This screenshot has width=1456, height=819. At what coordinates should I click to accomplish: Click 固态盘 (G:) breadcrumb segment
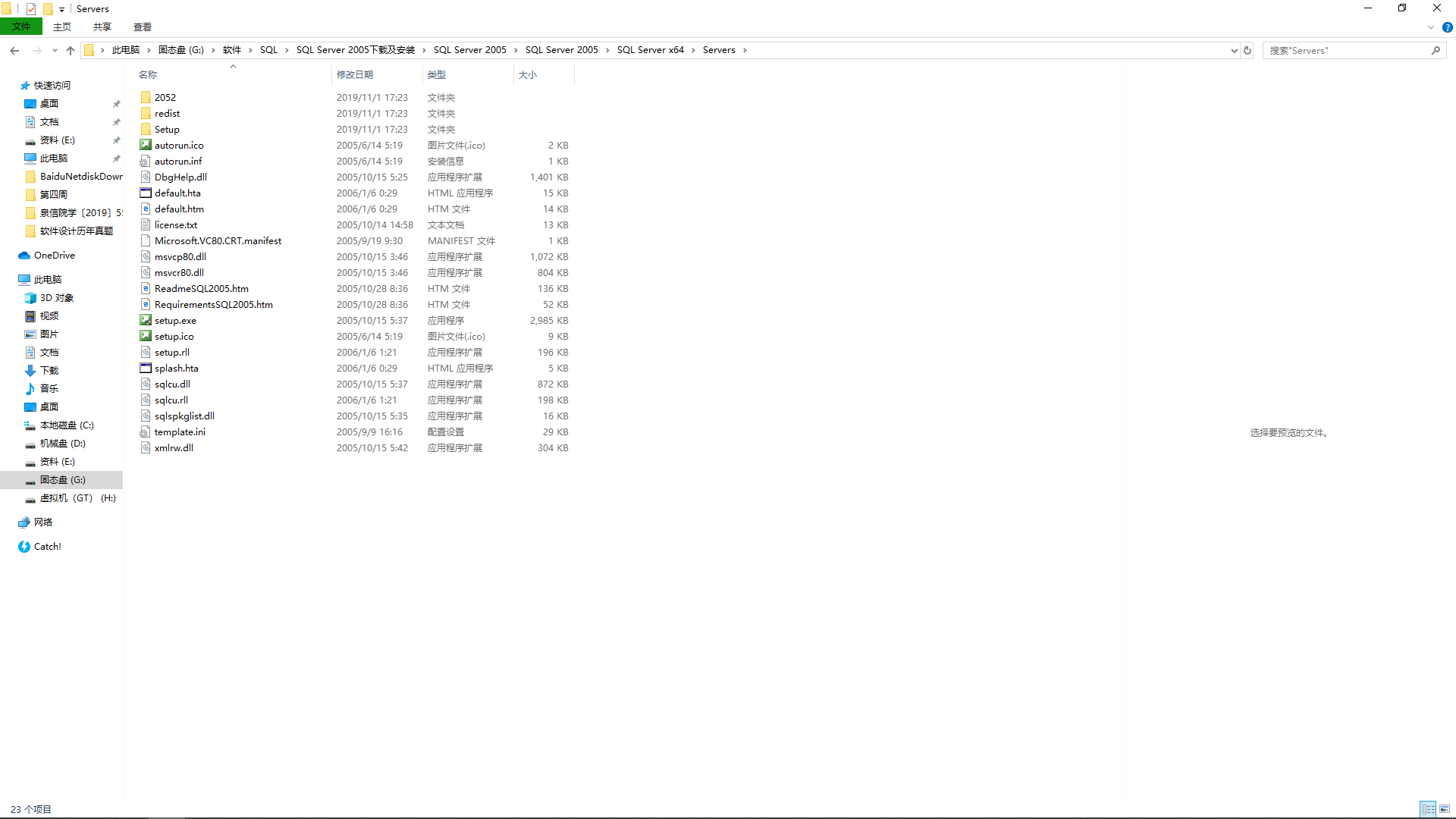(181, 50)
